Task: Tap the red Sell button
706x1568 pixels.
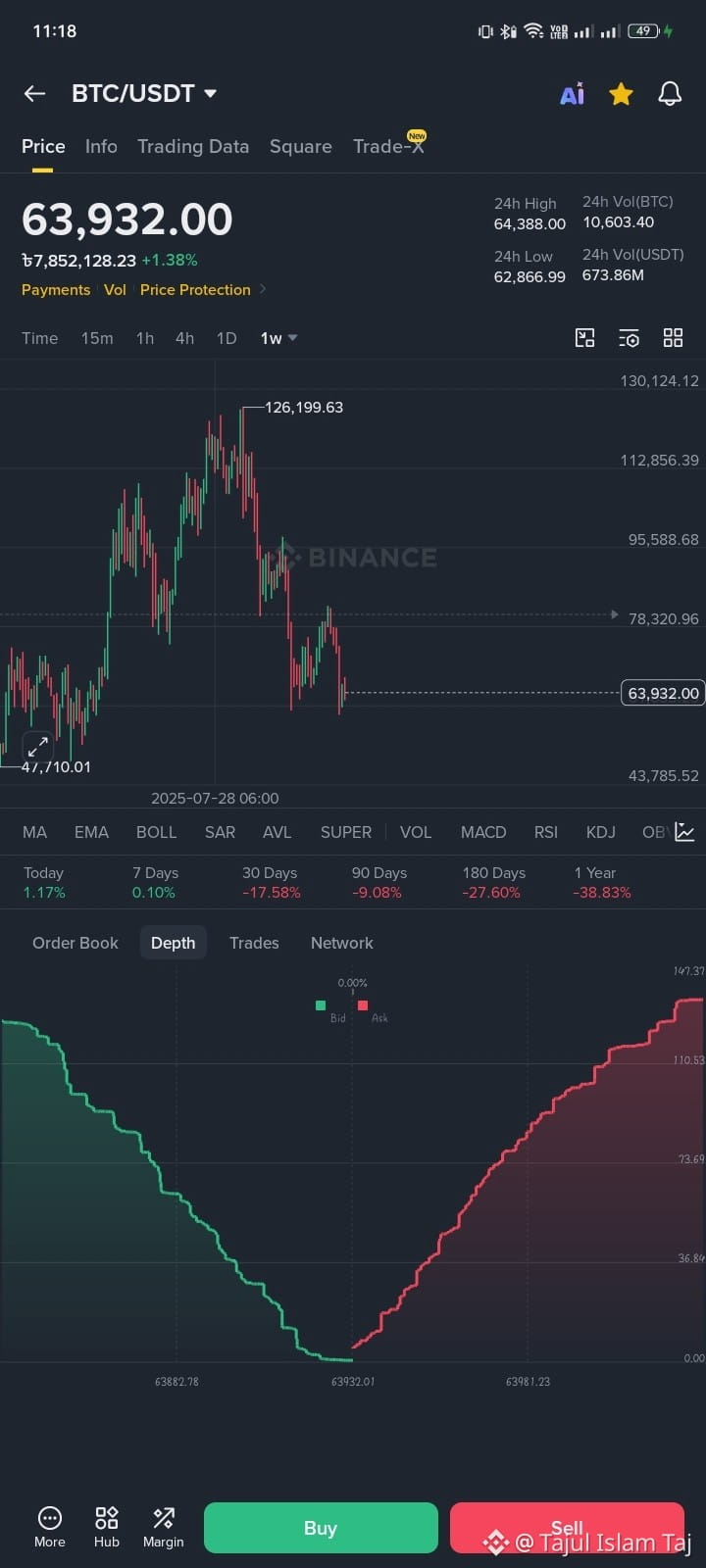Action: (x=567, y=1528)
